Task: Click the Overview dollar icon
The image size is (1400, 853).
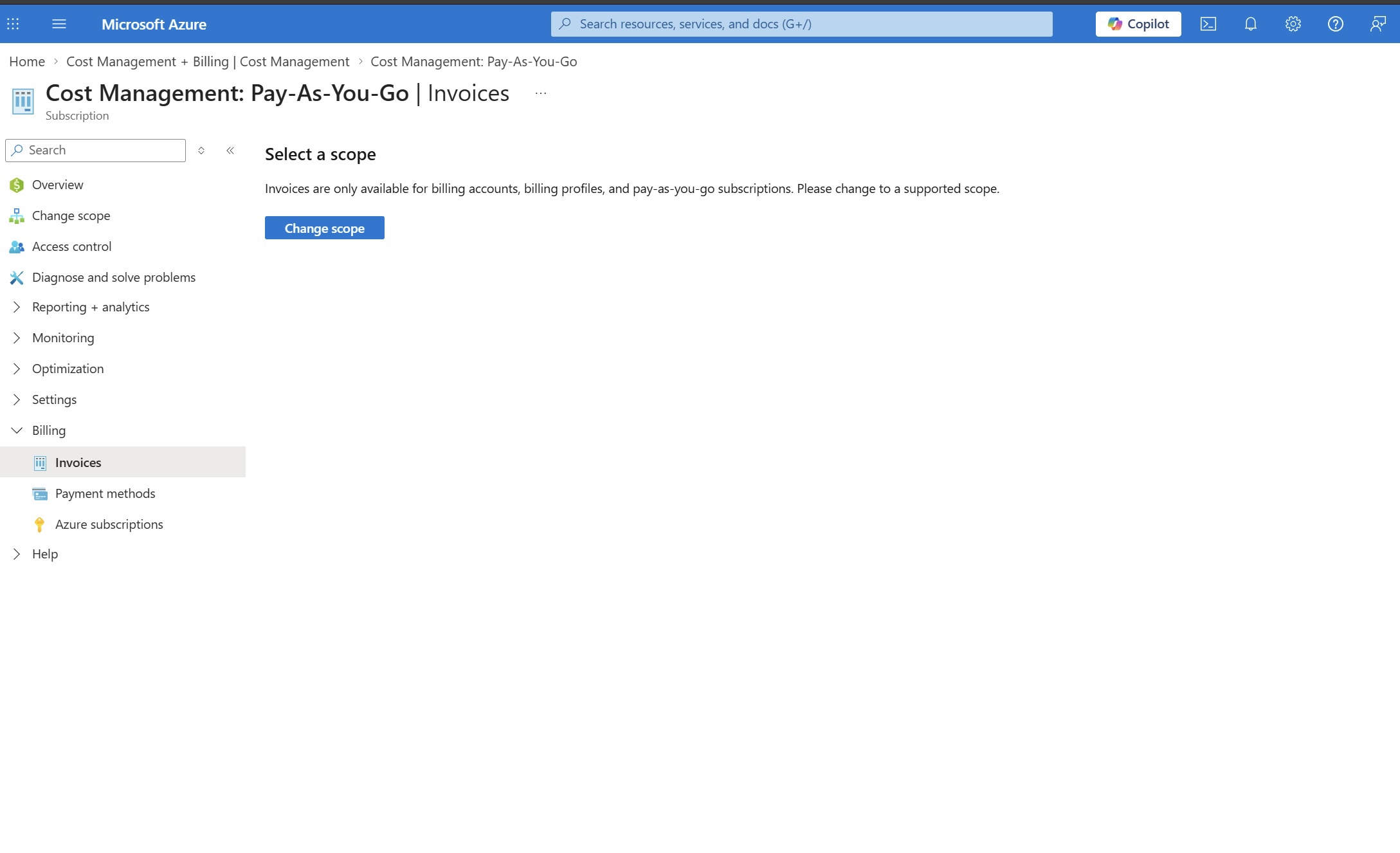Action: [17, 185]
